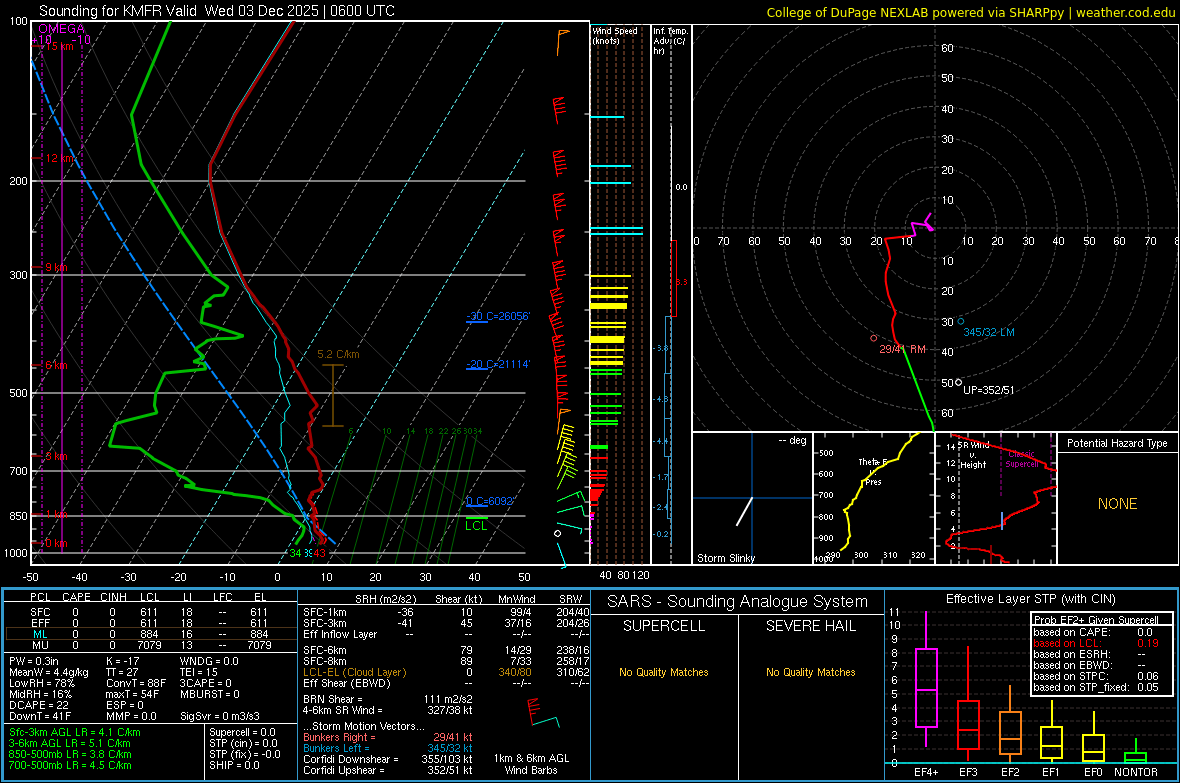Image resolution: width=1180 pixels, height=783 pixels.
Task: Open the weather.cod.edu NEXLAB credit link
Action: (x=970, y=12)
